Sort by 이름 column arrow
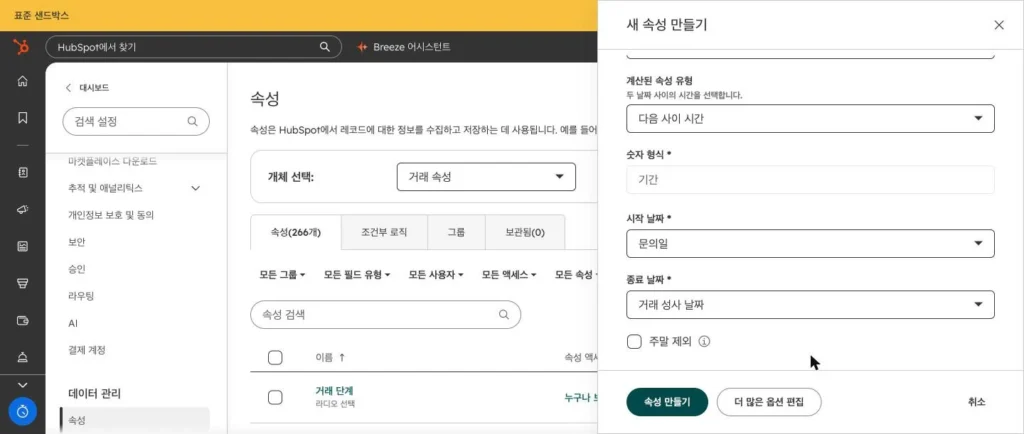Viewport: 1024px width, 434px height. pyautogui.click(x=342, y=358)
